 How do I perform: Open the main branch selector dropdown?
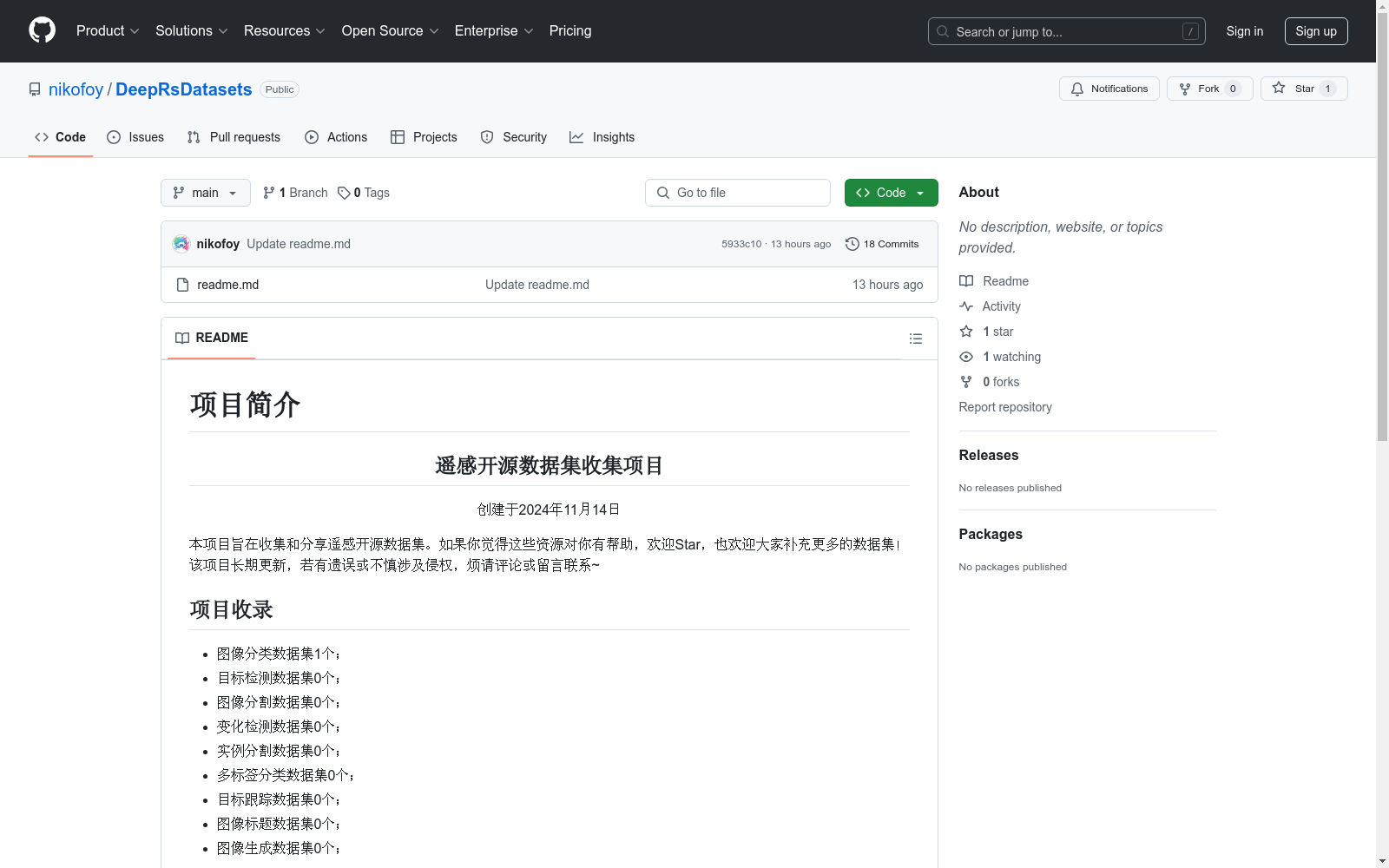pos(205,193)
